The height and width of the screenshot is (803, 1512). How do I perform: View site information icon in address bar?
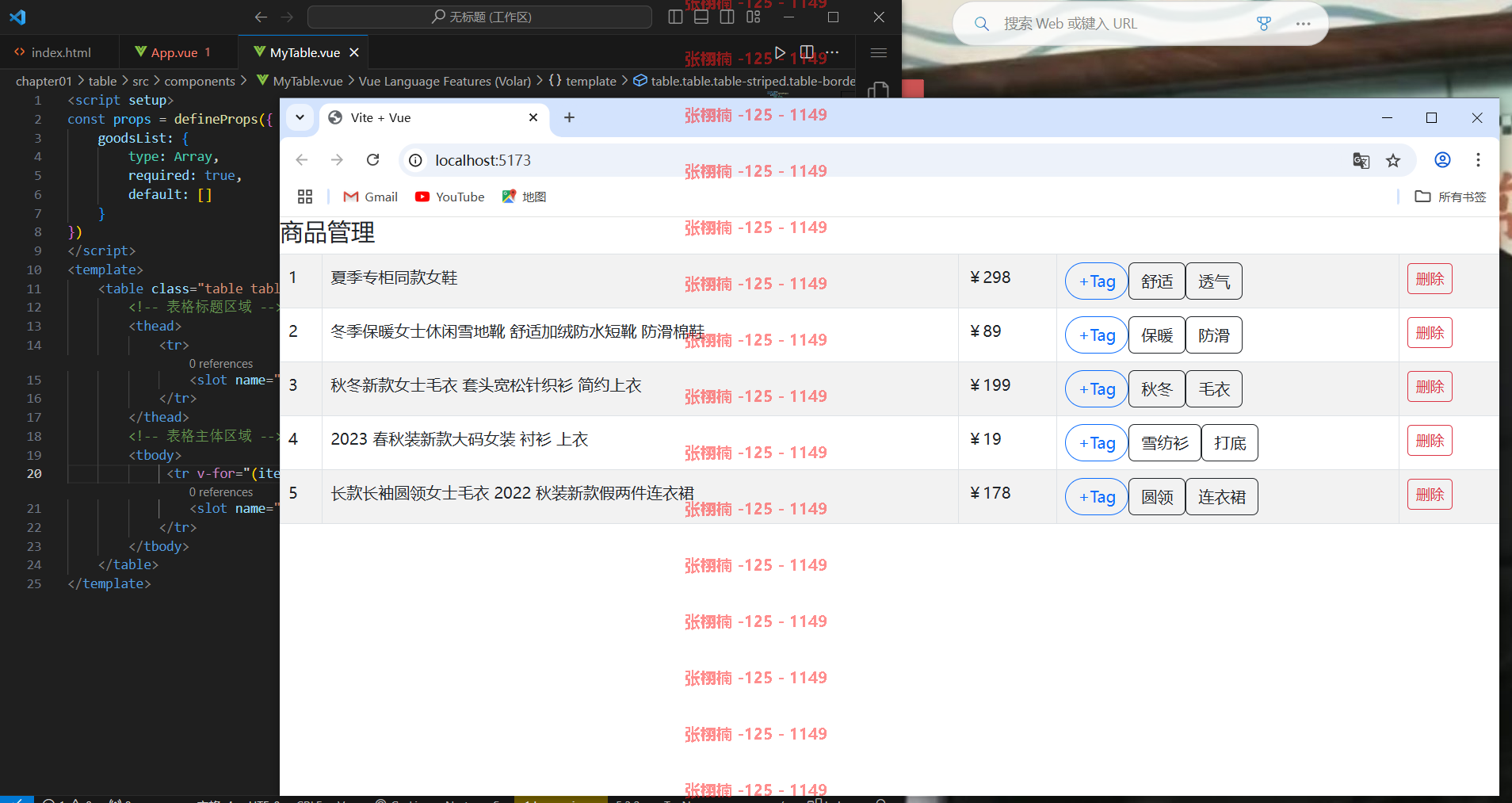(x=415, y=160)
